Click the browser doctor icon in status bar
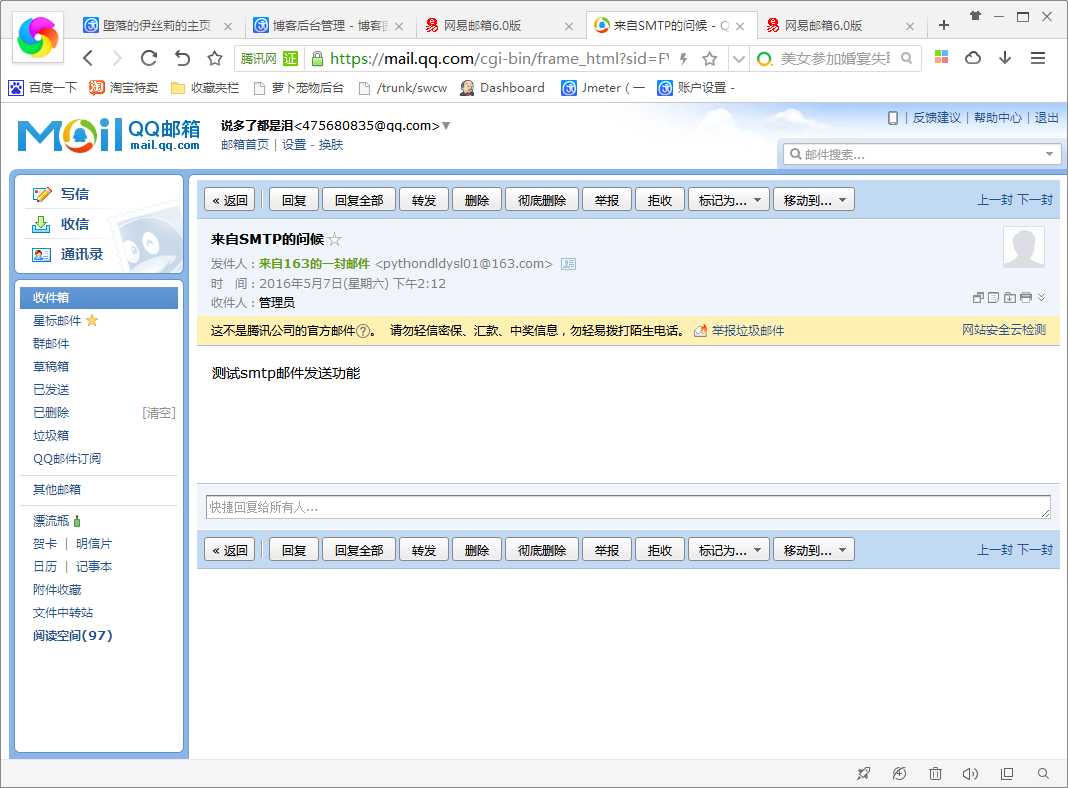1068x788 pixels. [899, 773]
